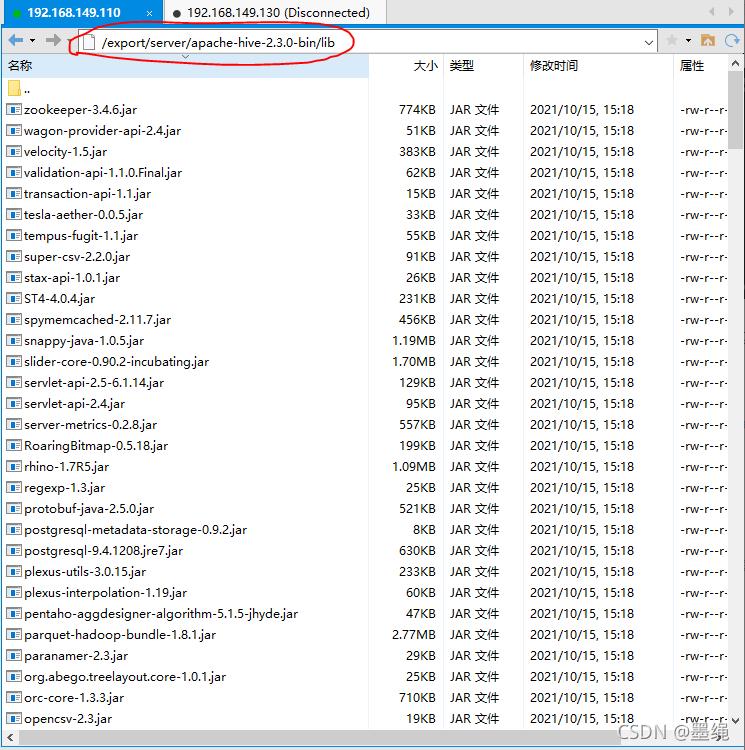Click the paranamer-2.3.jar file name
Screen dimensions: 745x750
pyautogui.click(x=76, y=656)
